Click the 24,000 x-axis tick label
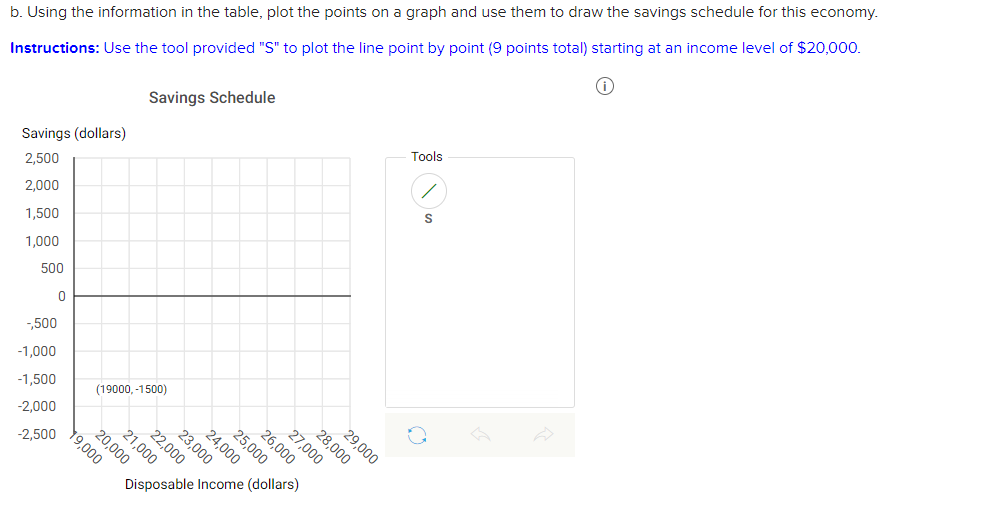The height and width of the screenshot is (505, 982). 222,448
